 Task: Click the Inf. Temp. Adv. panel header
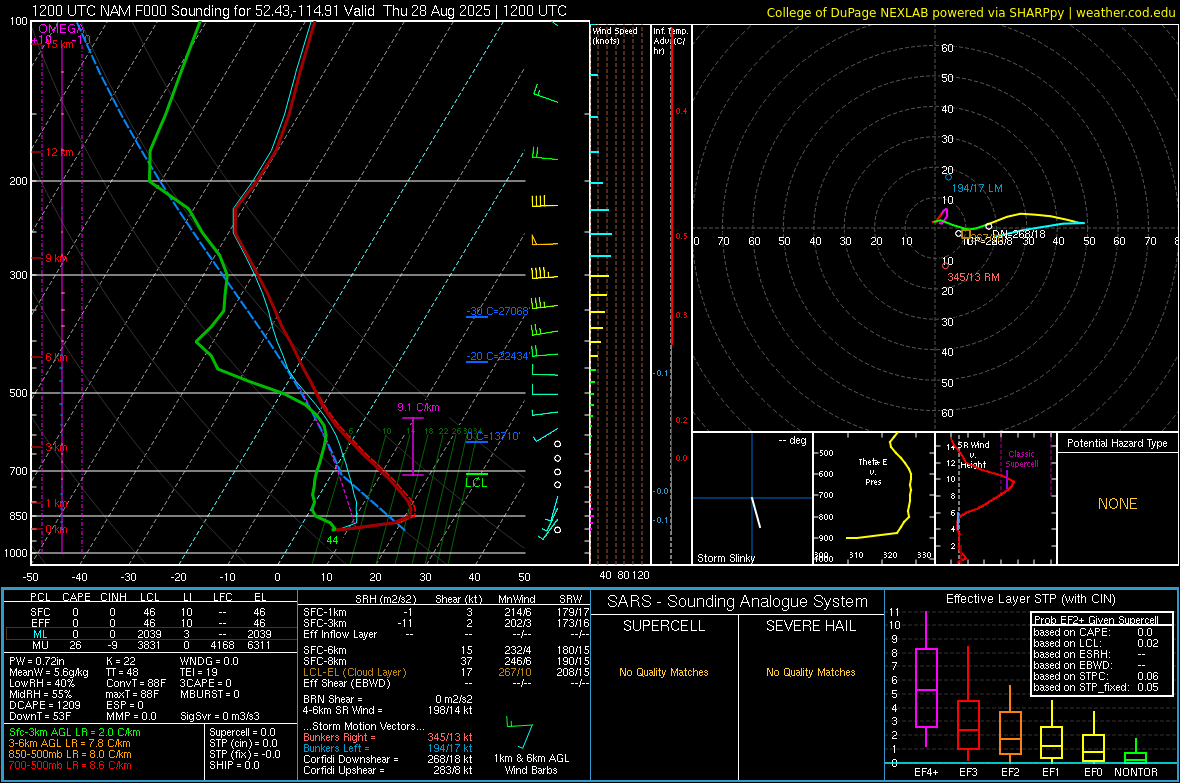[x=670, y=41]
